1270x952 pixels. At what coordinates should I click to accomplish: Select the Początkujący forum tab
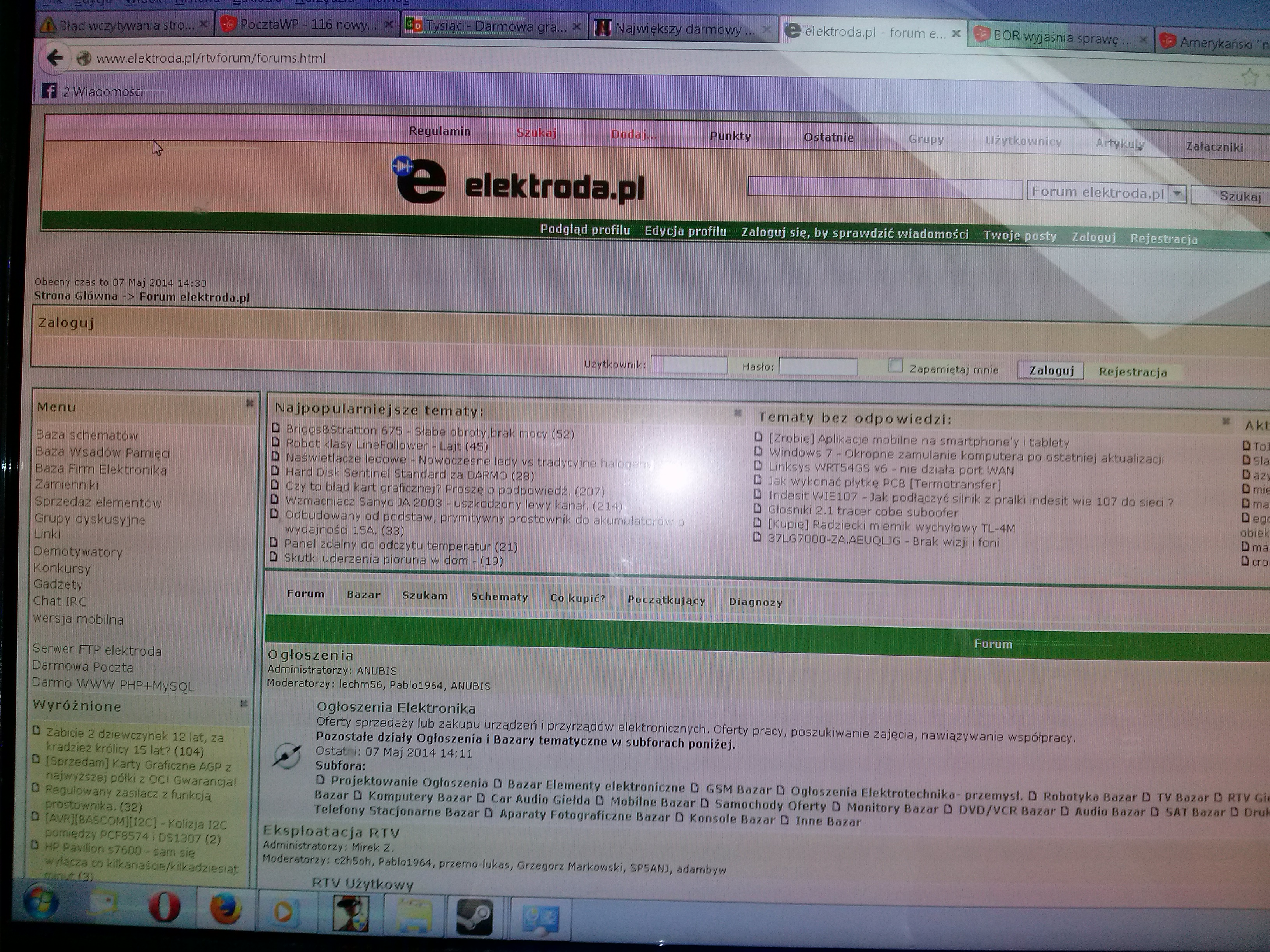667,600
